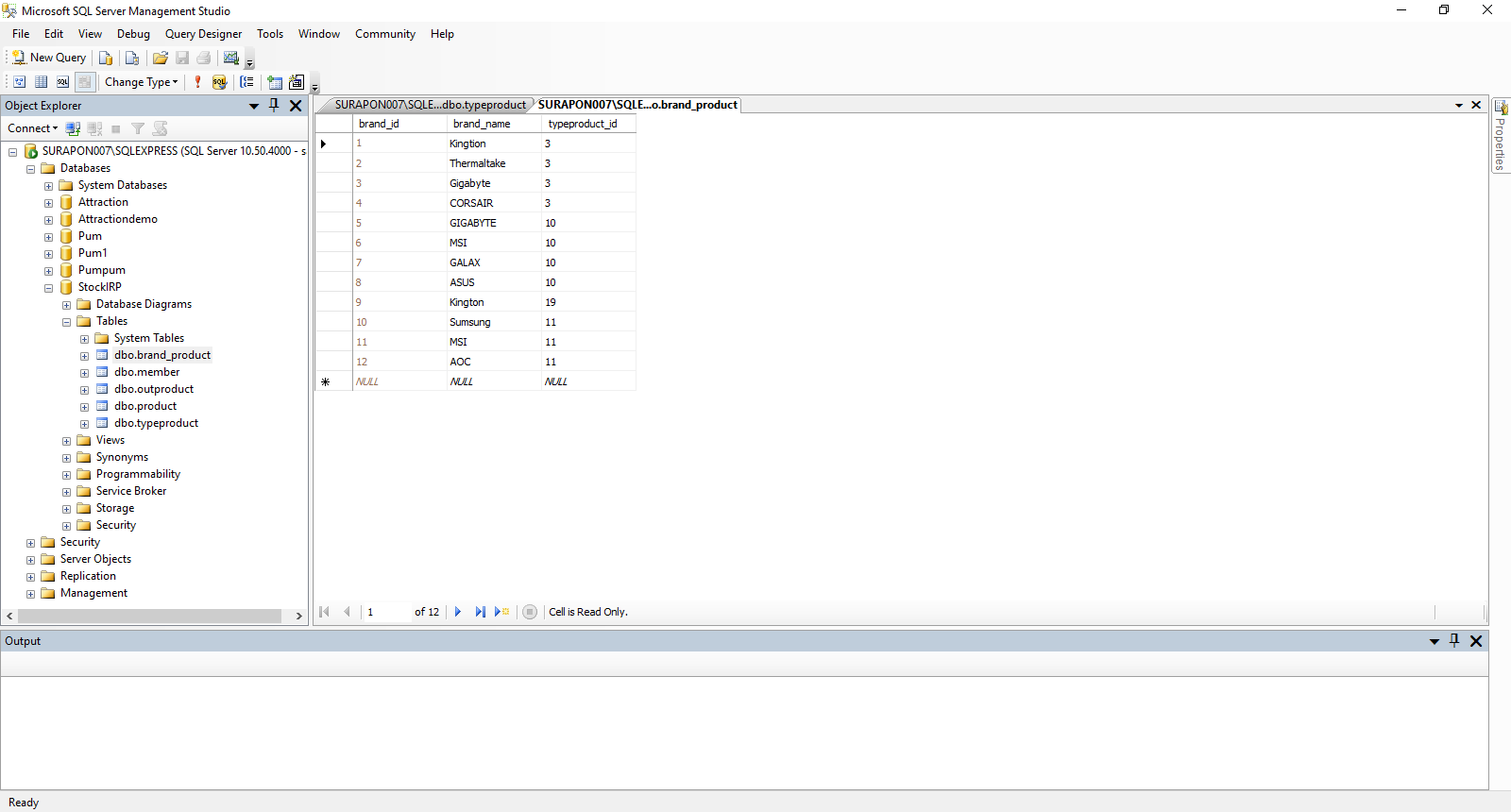This screenshot has width=1511, height=812.
Task: Toggle the Results Pane icon
Action: [x=85, y=82]
